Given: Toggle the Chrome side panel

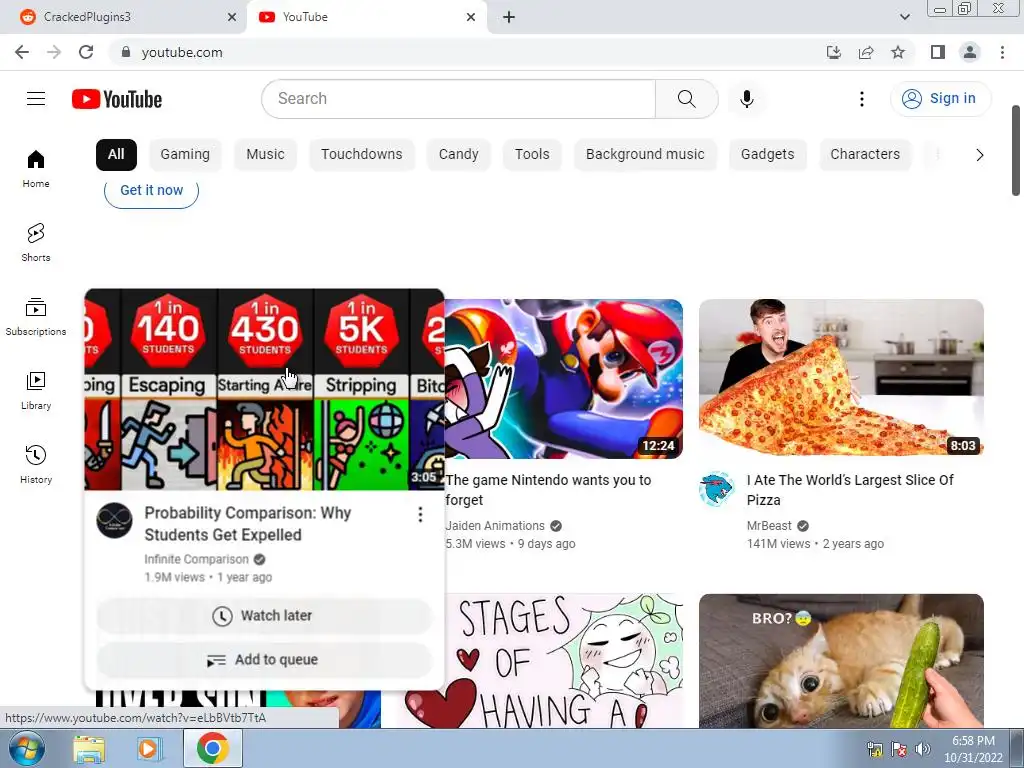Looking at the screenshot, I should click(x=938, y=52).
